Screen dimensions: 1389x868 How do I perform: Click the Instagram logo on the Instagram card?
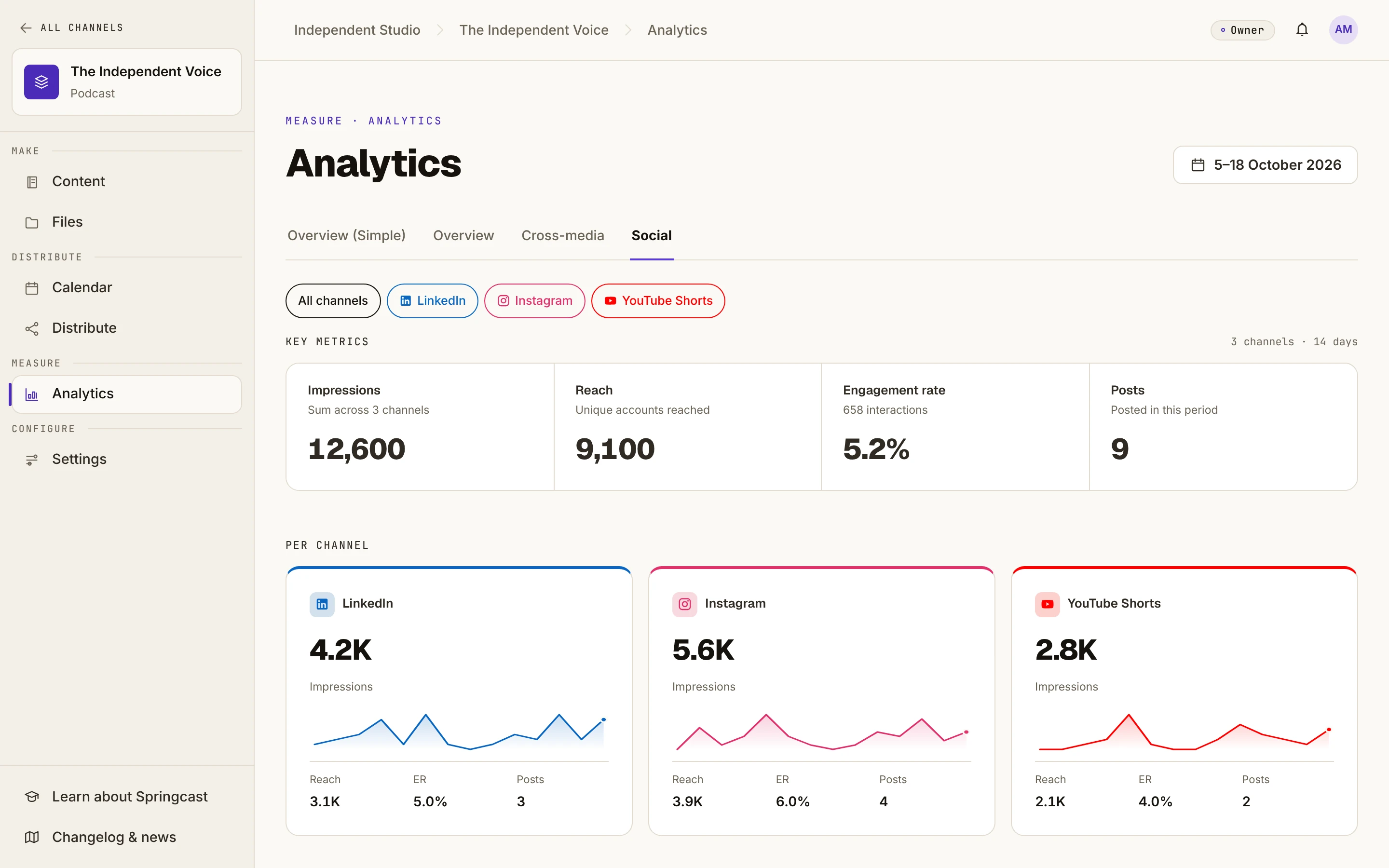pos(685,604)
